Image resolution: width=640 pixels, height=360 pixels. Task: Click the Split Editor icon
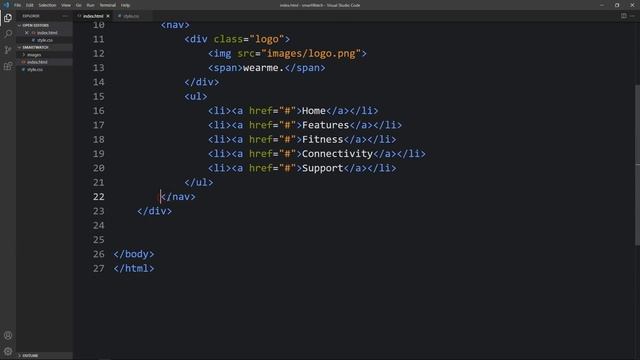(x=624, y=16)
